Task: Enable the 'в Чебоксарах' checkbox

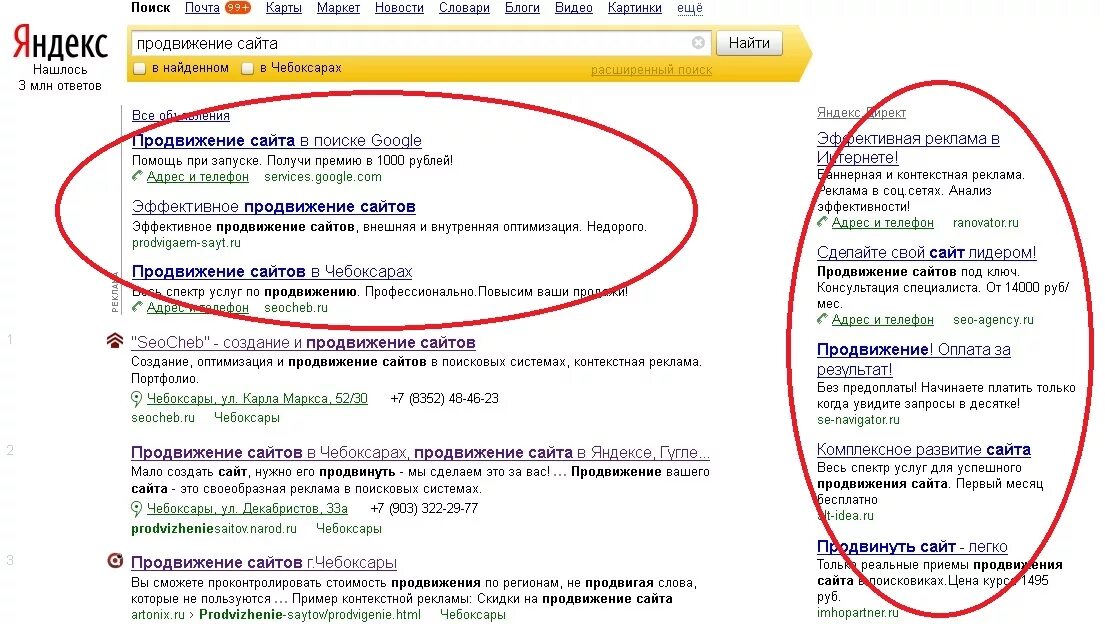Action: pyautogui.click(x=247, y=68)
